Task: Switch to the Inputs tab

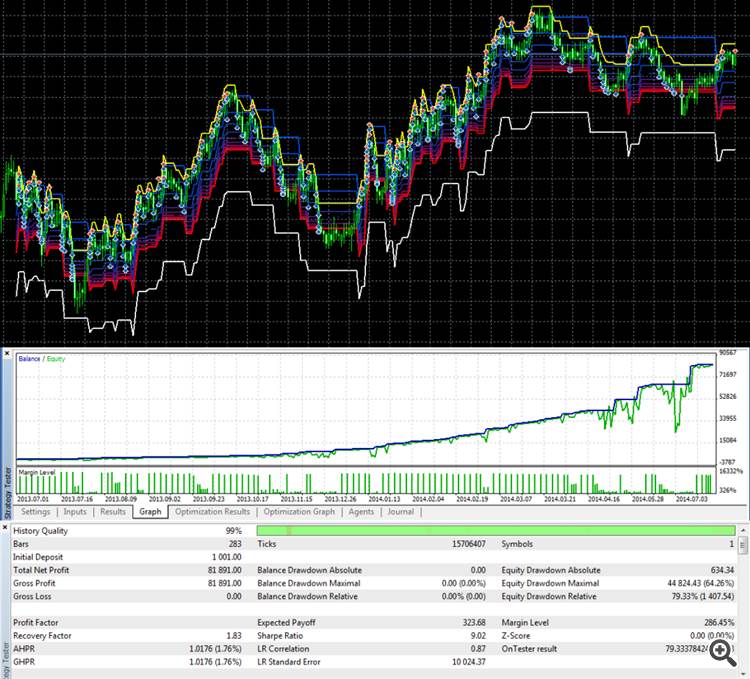Action: [x=75, y=512]
